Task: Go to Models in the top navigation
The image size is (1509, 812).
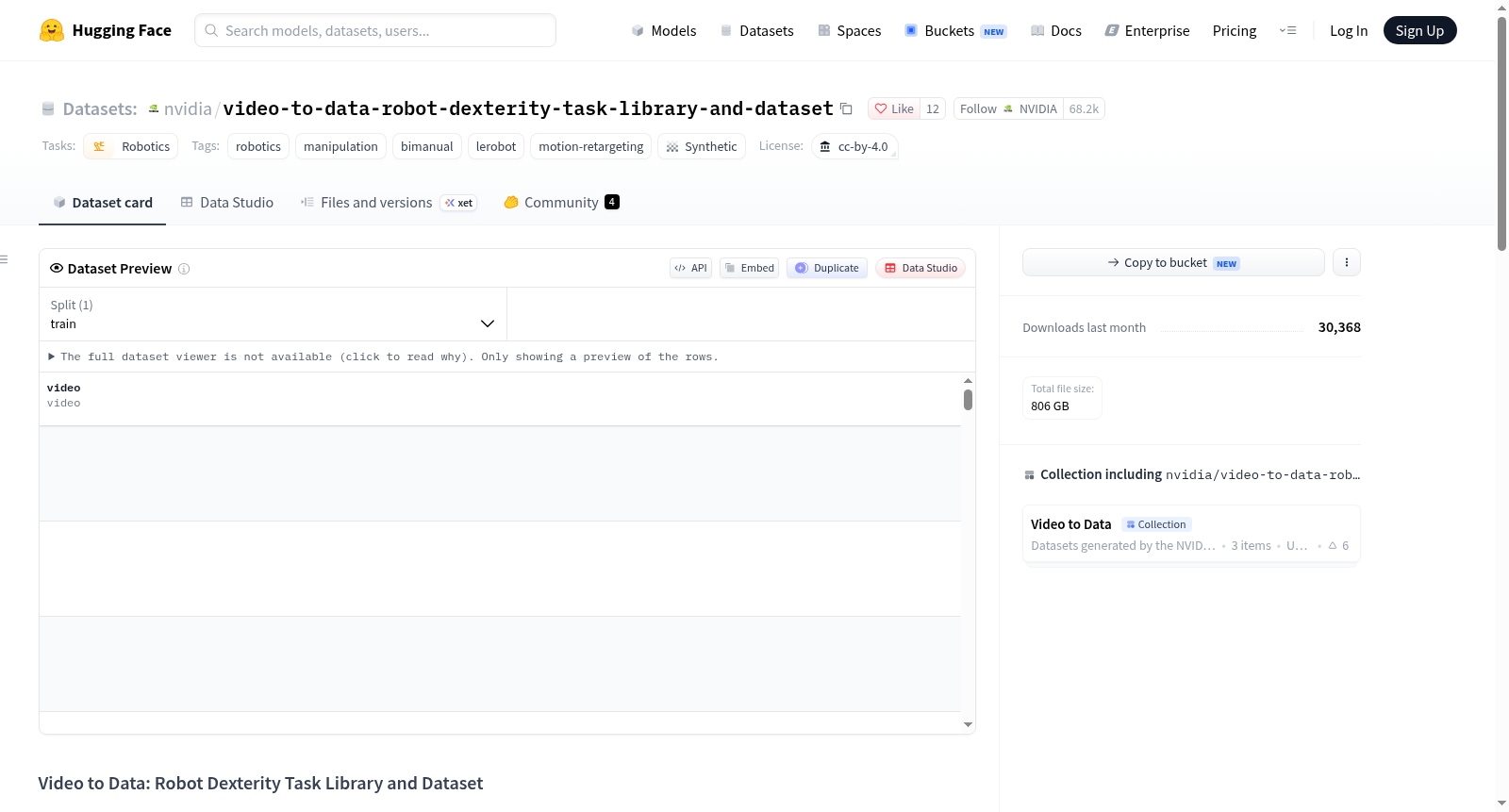Action: [x=664, y=31]
